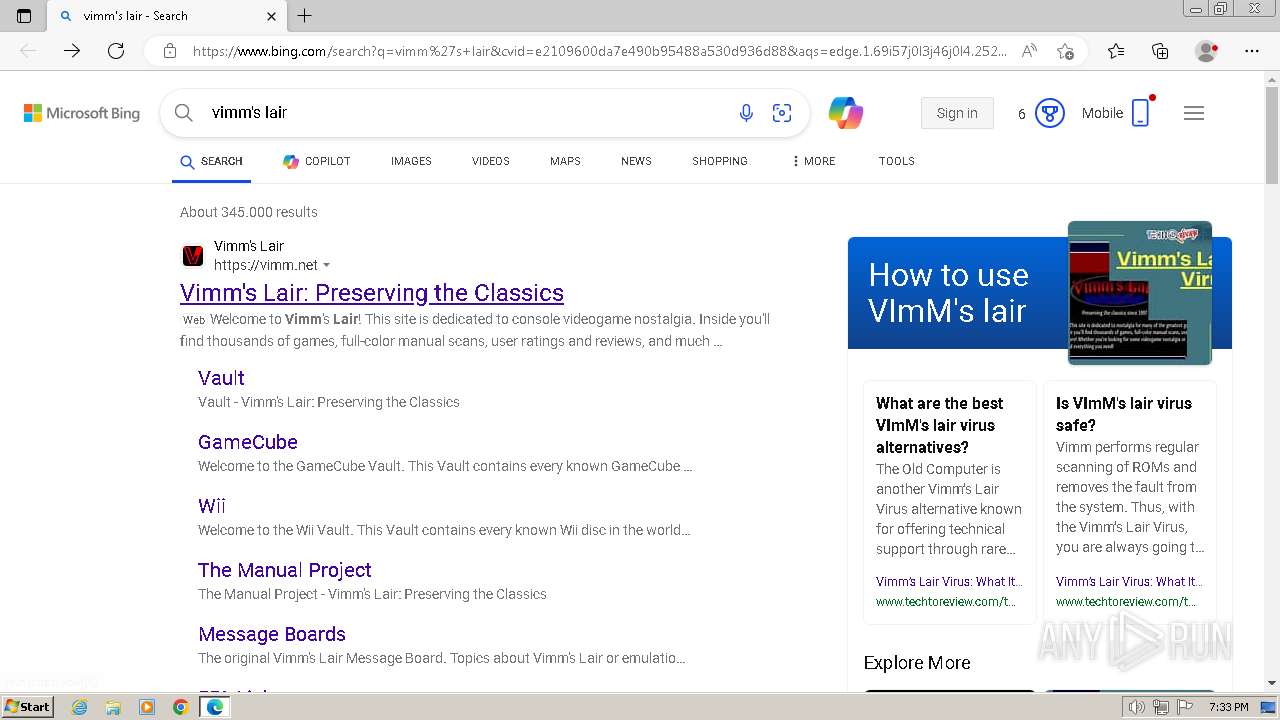Click the How to use VImM's lair thumbnail
The width and height of the screenshot is (1280, 720).
(1140, 293)
